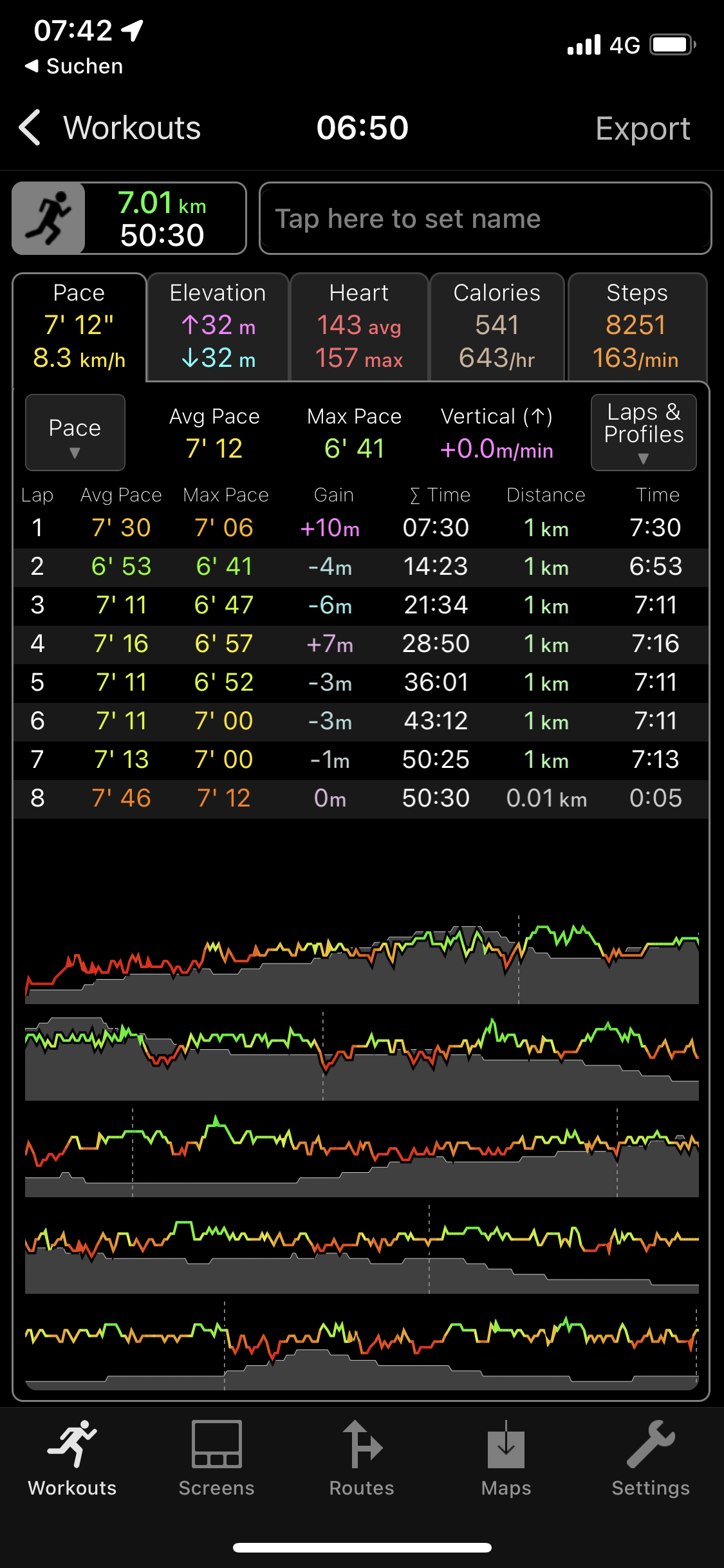Screen dimensions: 724x1568
Task: Open the Routes signpost tab
Action: (362, 1458)
